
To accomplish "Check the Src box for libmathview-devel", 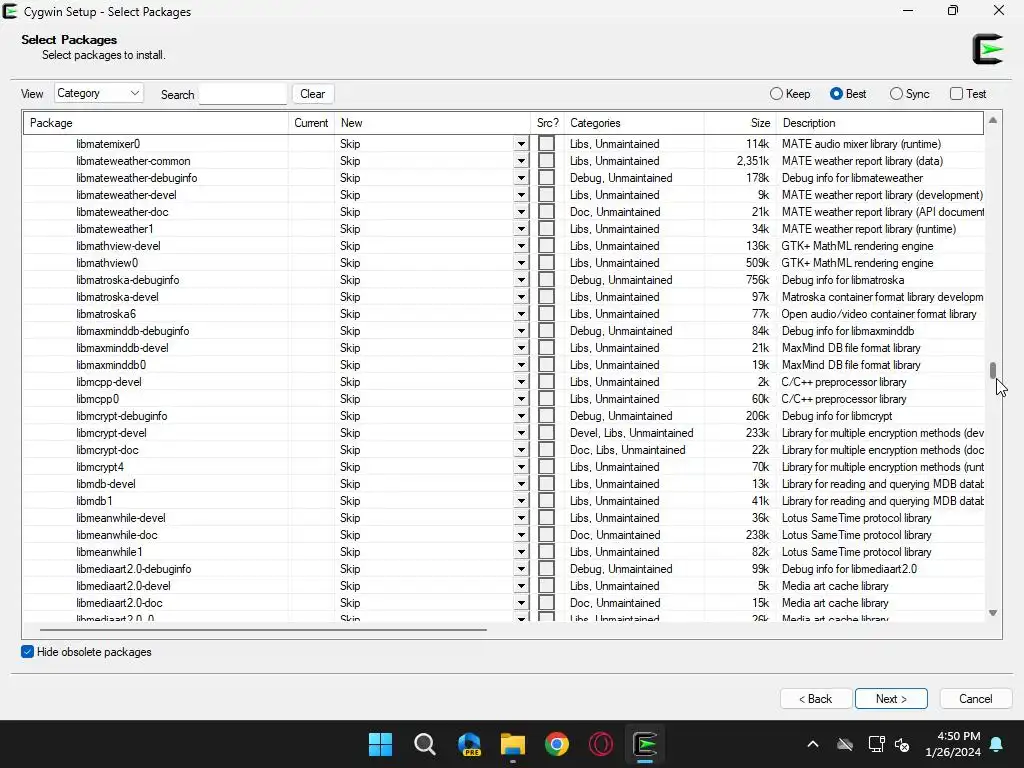I will pos(547,246).
